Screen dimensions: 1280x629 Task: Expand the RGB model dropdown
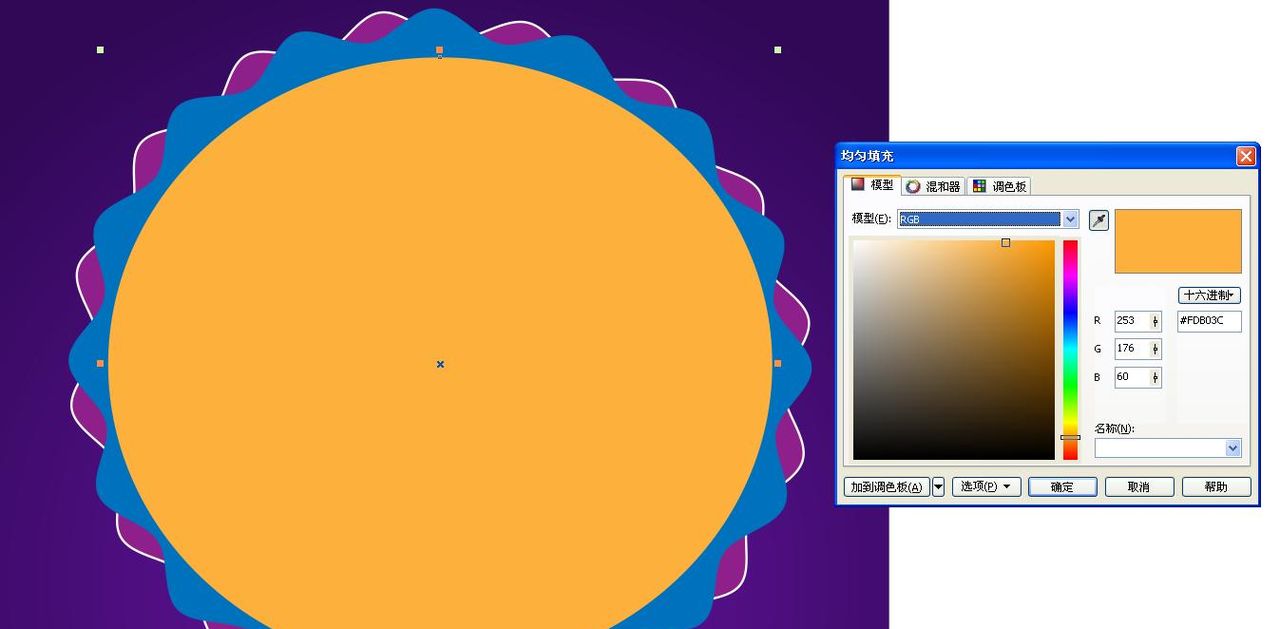click(x=1070, y=219)
